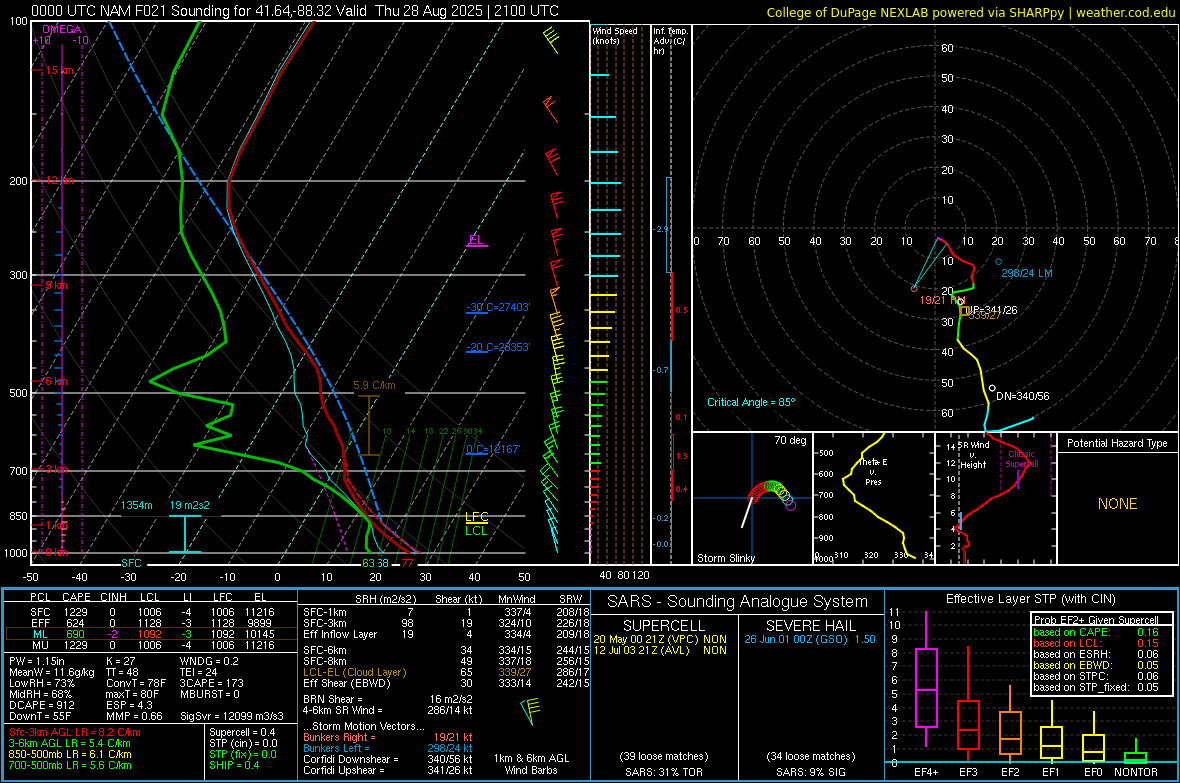Viewport: 1180px width, 783px height.
Task: Select the based on STP_fixed: 0.05 line
Action: tap(1096, 687)
